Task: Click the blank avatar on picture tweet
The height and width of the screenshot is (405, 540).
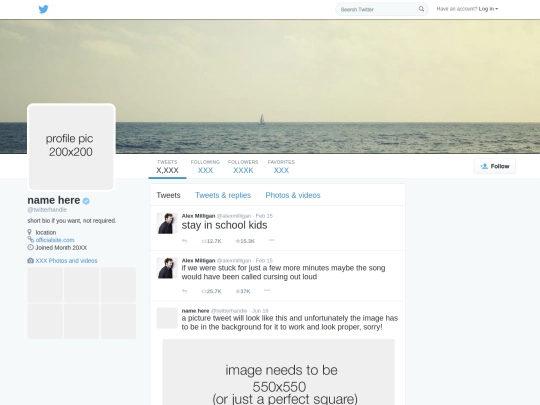Action: point(167,318)
